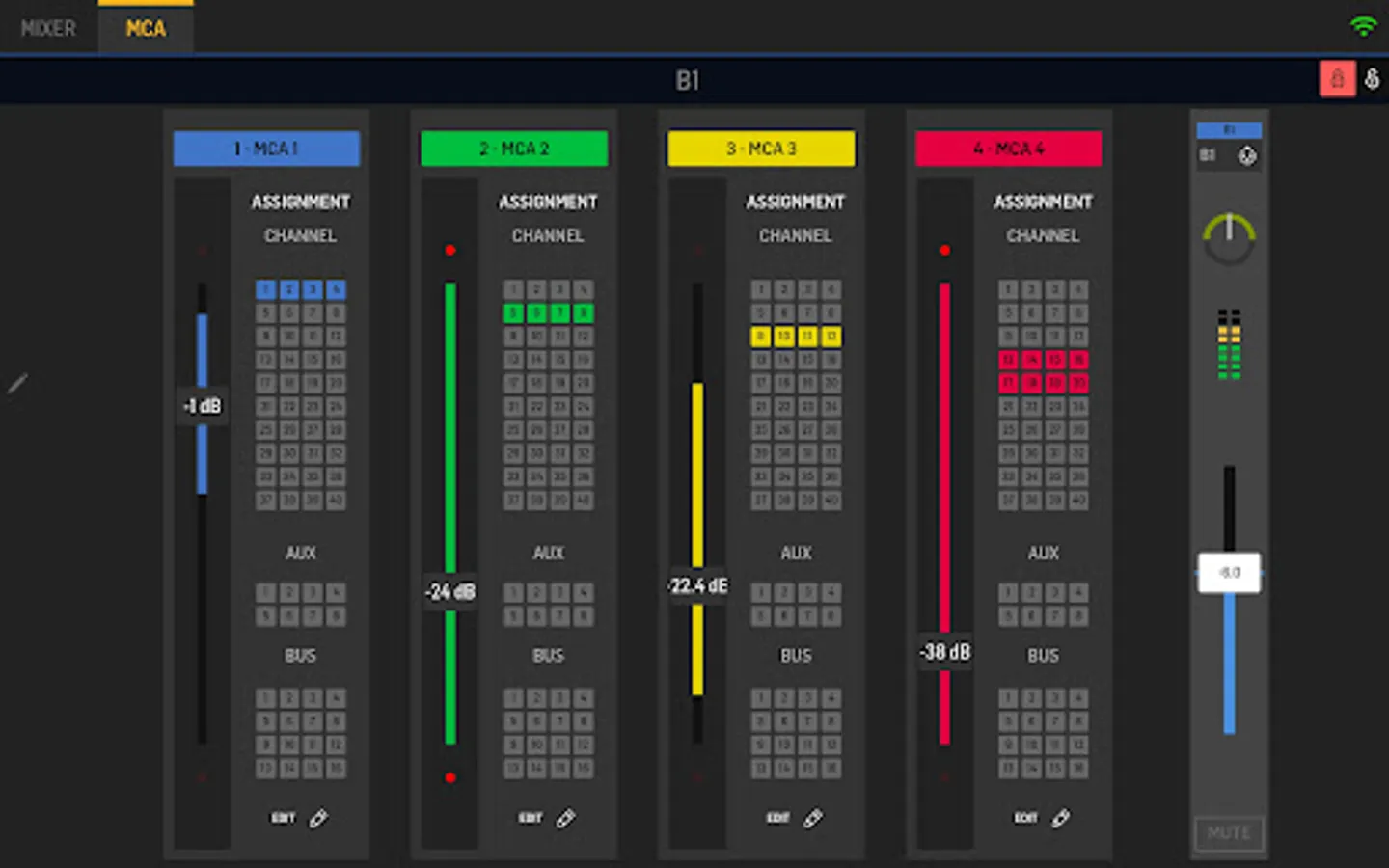
Task: Click the red lock icon in the B1 bar
Action: coord(1337,79)
